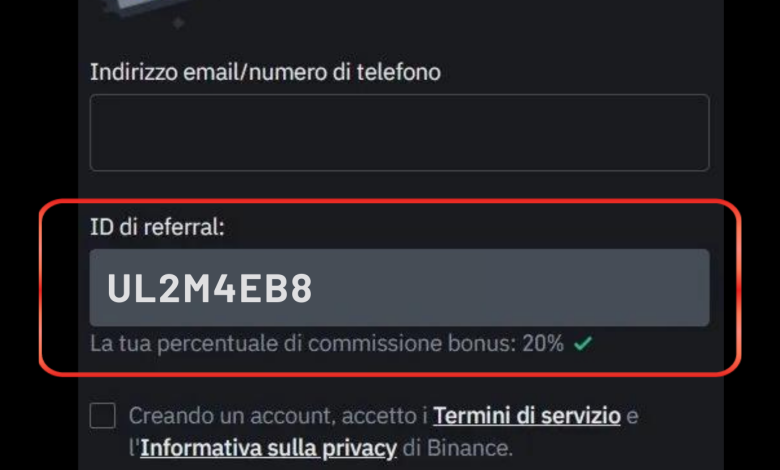This screenshot has width=780, height=470.
Task: Click the commission bonus percentage text
Action: (x=327, y=343)
